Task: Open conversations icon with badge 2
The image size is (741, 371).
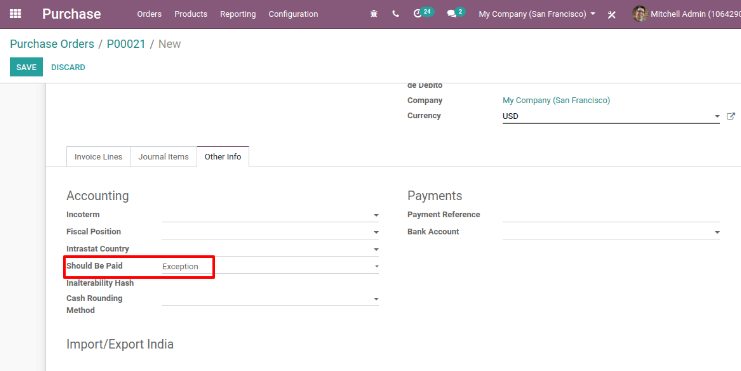Action: coord(456,13)
